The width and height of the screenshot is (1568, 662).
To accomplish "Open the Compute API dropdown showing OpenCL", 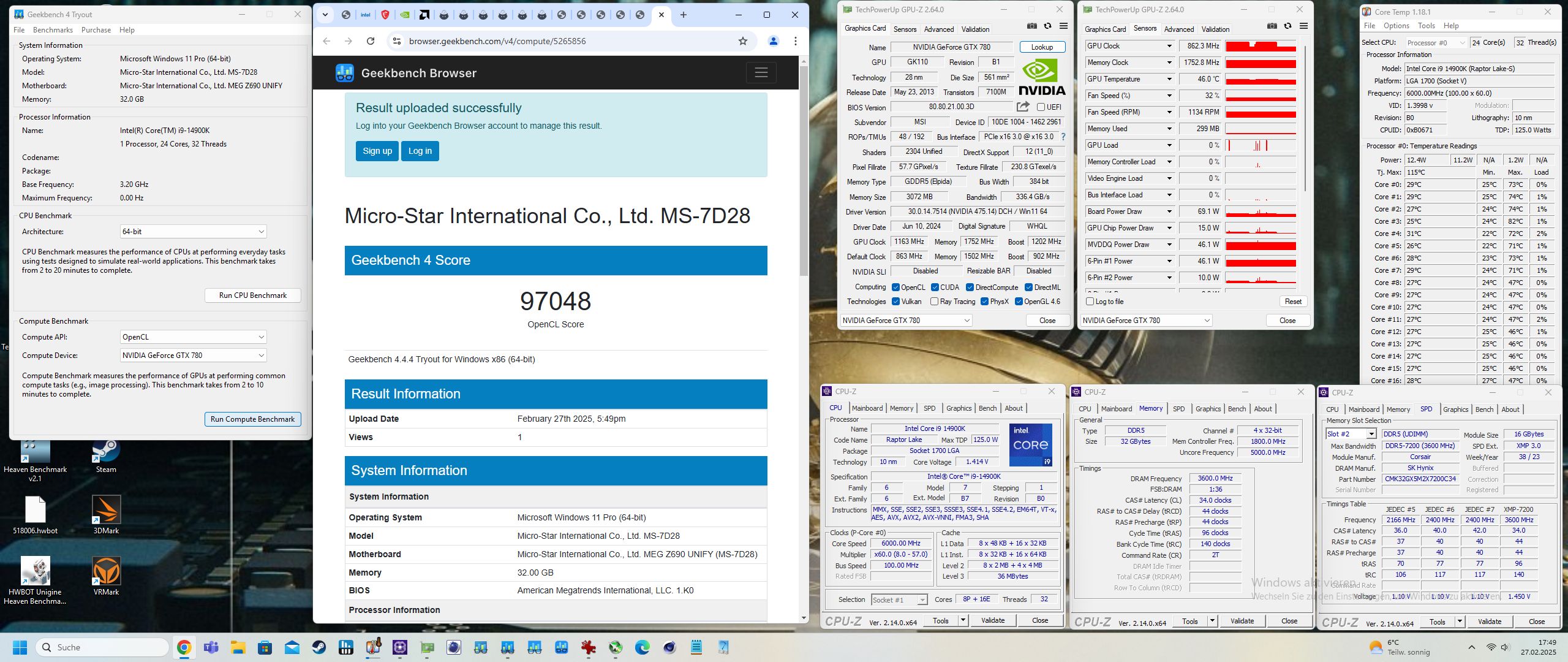I will [x=194, y=337].
